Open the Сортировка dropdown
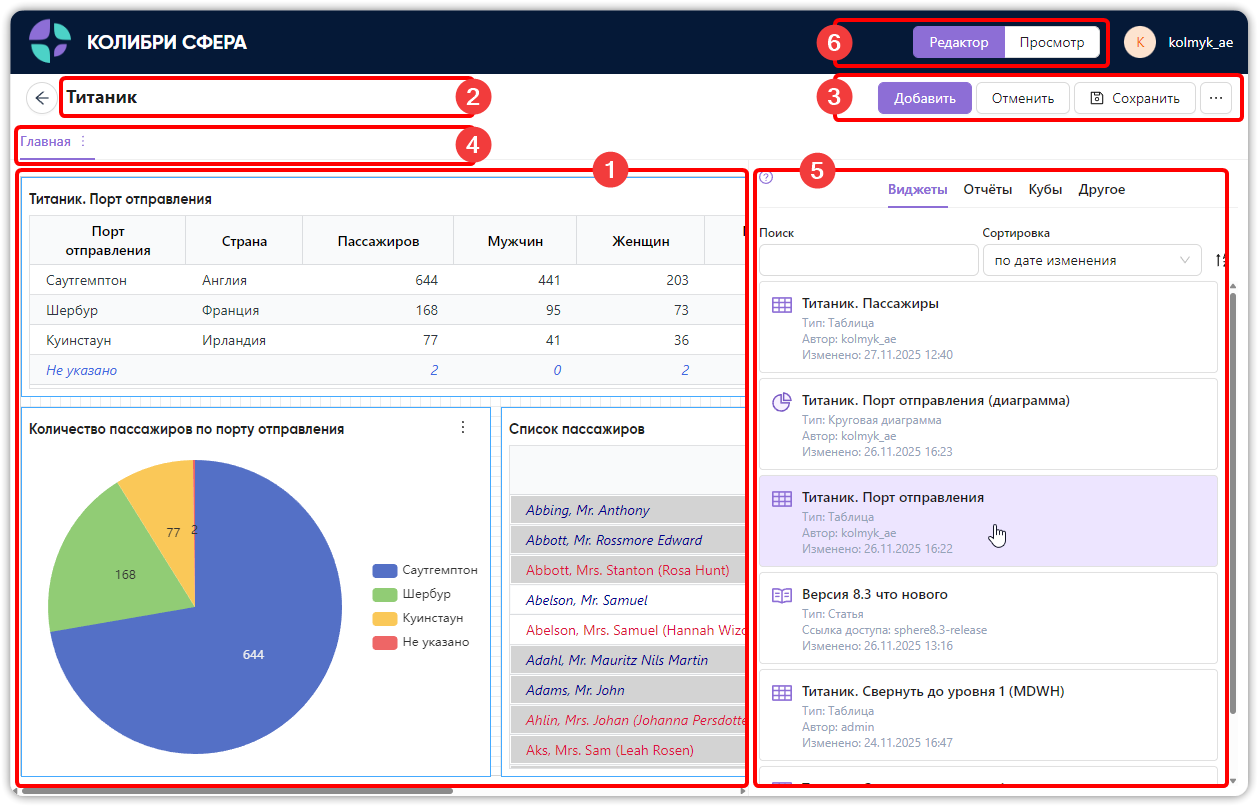 (x=1092, y=260)
